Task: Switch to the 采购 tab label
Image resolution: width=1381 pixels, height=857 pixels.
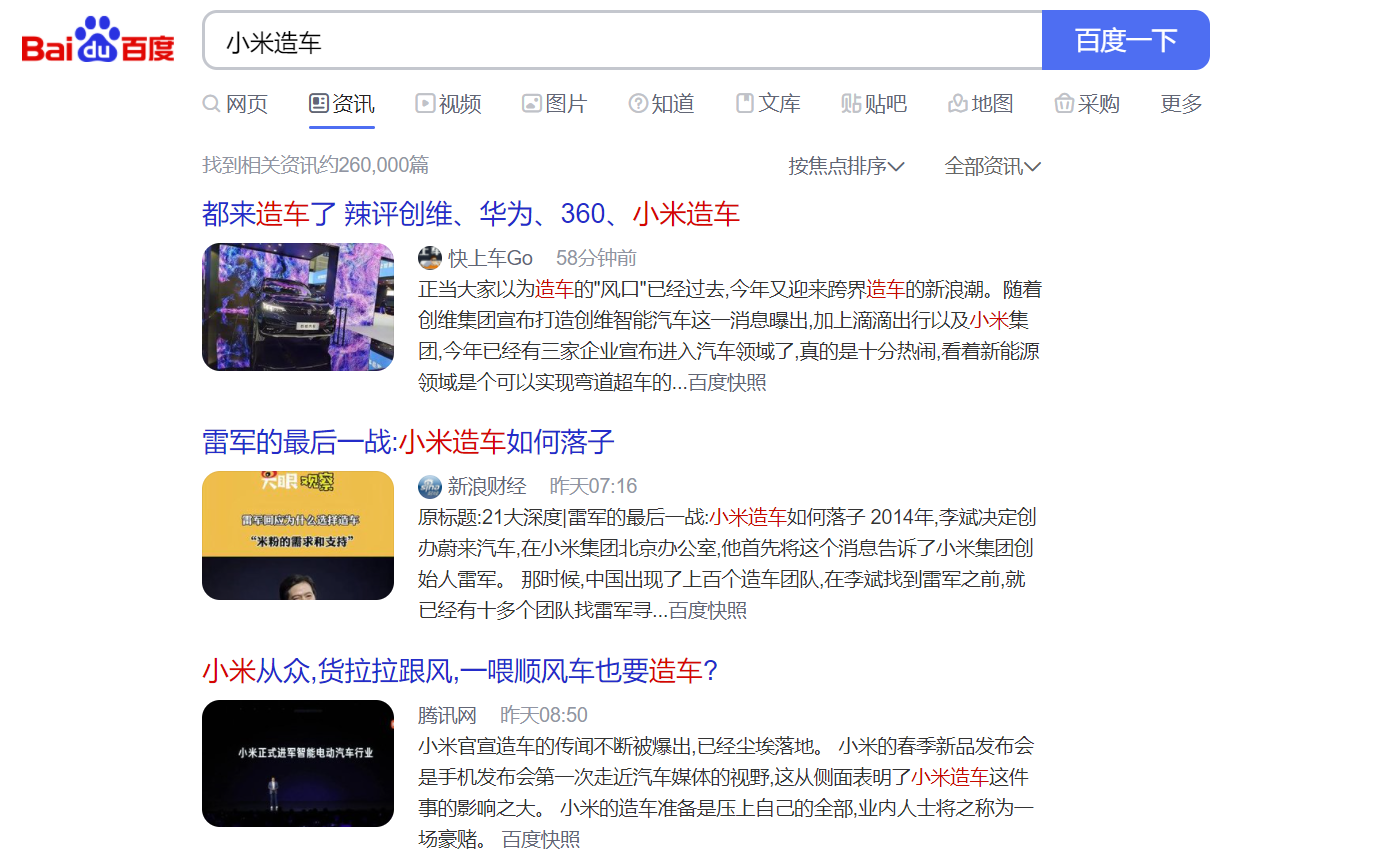Action: [1099, 103]
